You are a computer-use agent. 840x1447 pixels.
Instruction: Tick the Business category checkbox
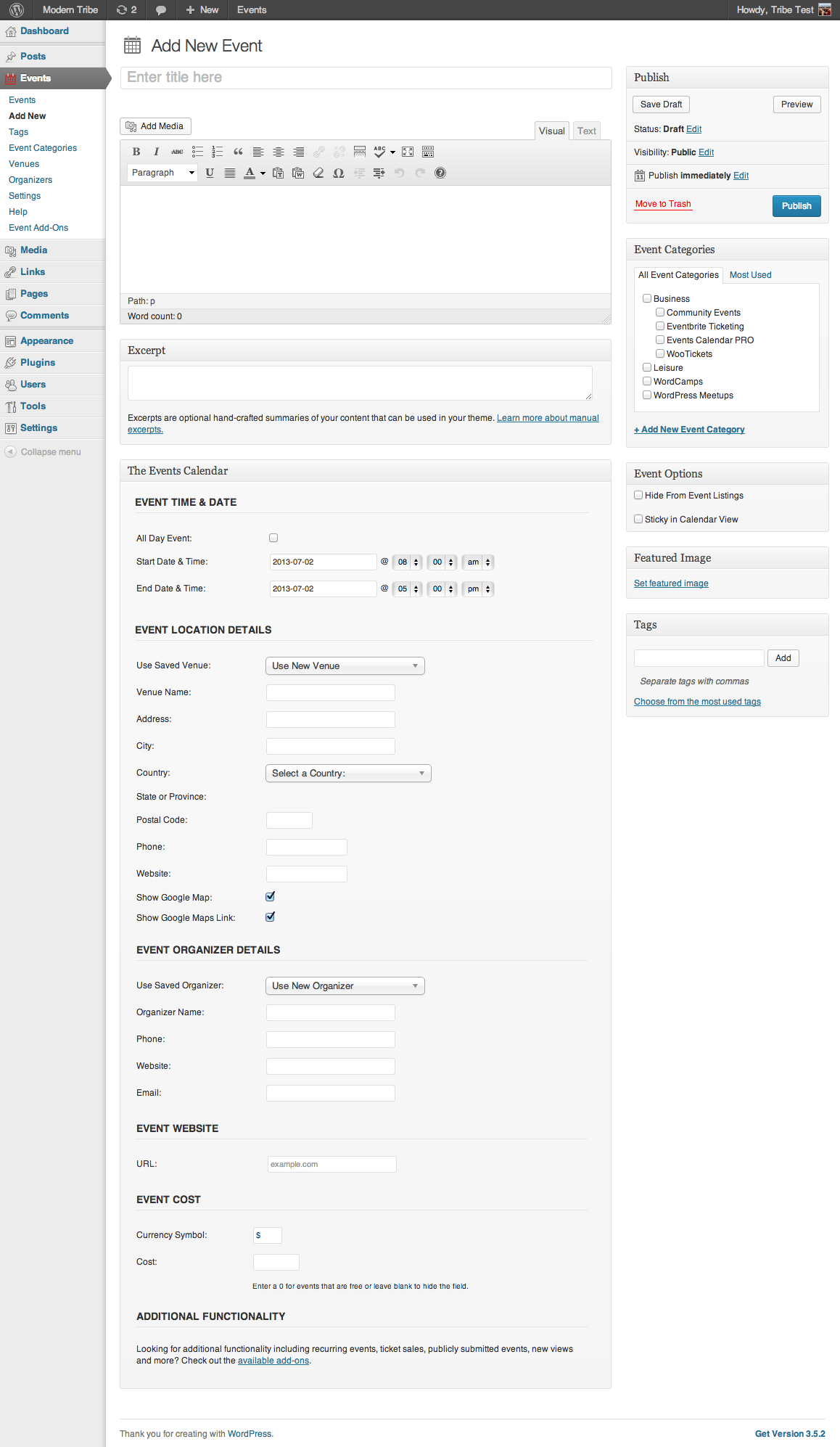pyautogui.click(x=647, y=298)
